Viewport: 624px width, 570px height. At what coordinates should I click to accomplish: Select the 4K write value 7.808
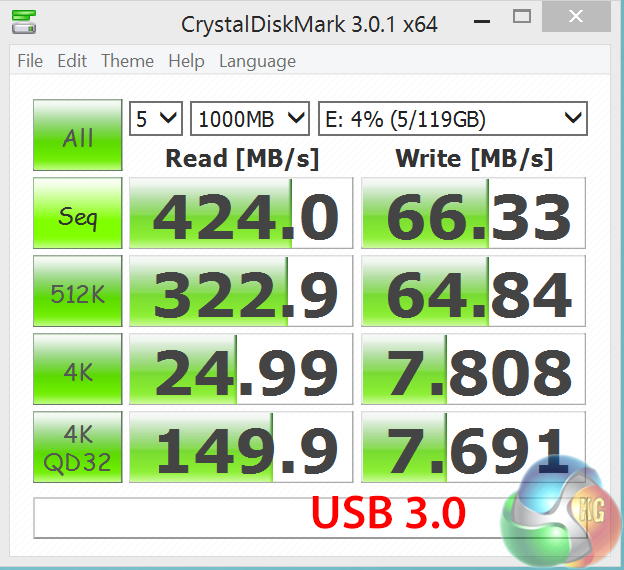[474, 369]
